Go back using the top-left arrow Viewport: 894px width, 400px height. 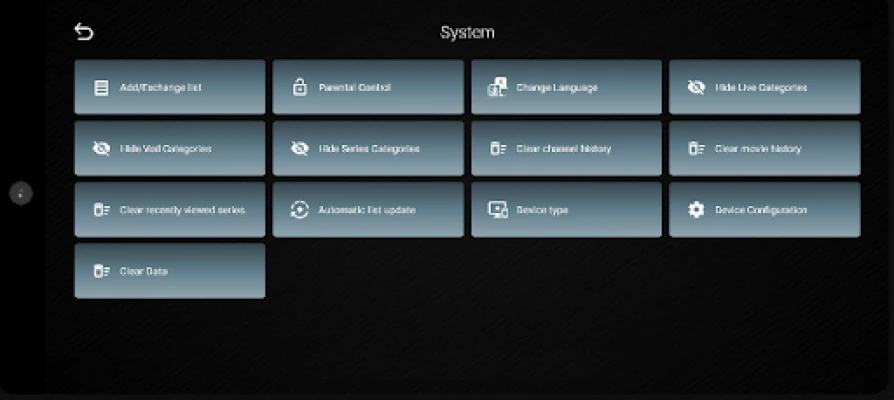point(83,32)
